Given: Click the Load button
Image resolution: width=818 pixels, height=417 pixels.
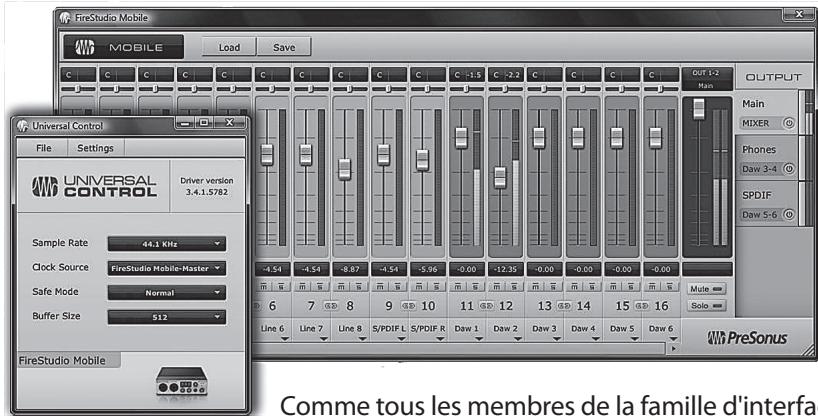Looking at the screenshot, I should (x=229, y=47).
